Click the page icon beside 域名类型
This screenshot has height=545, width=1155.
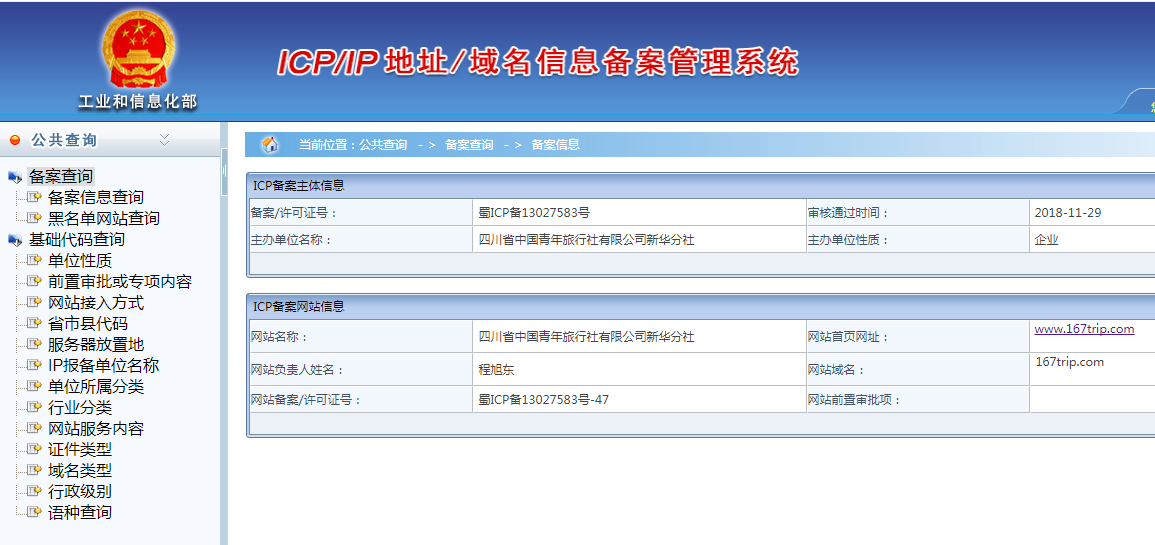(x=34, y=471)
